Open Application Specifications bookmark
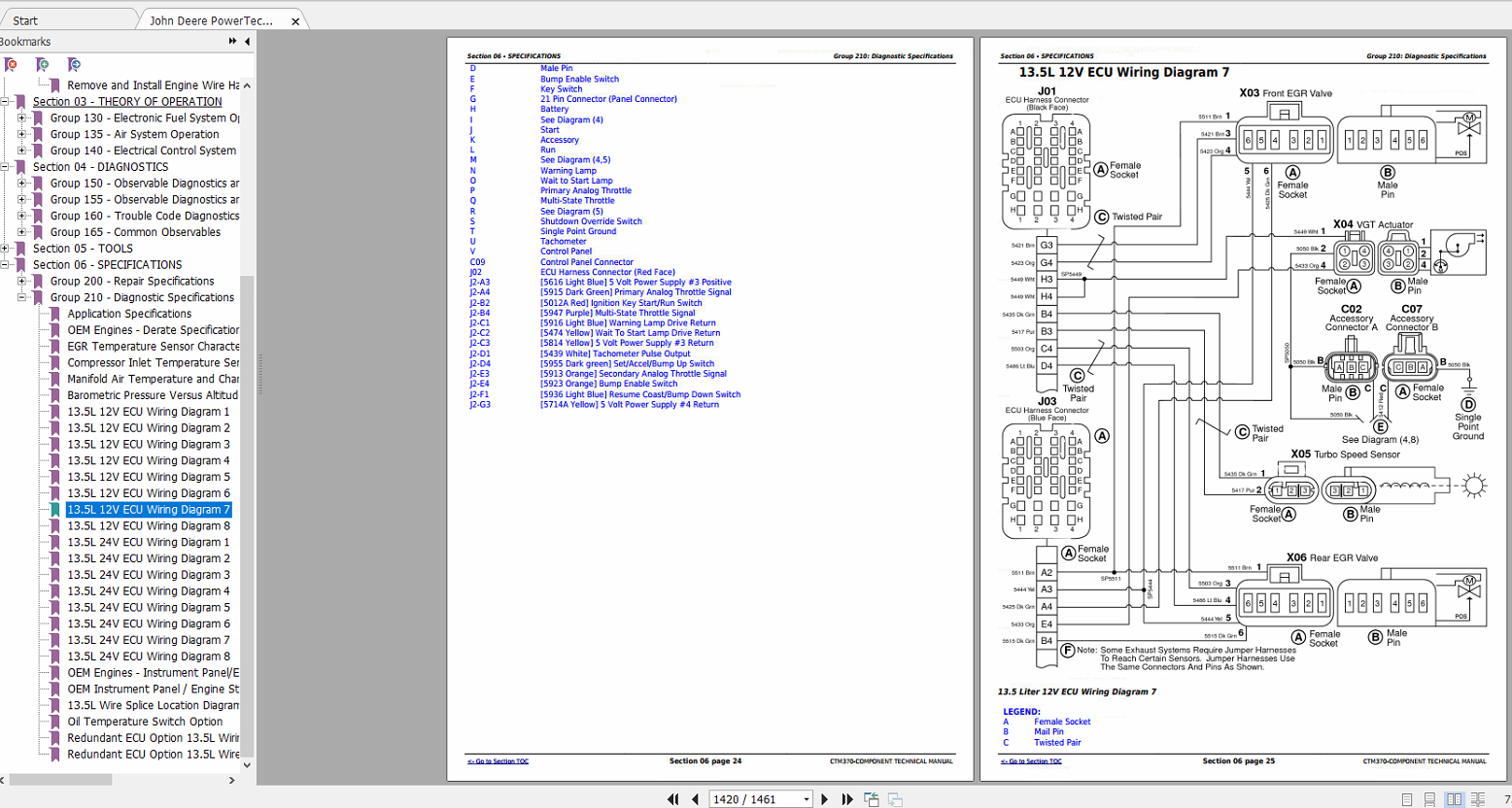 pyautogui.click(x=129, y=314)
